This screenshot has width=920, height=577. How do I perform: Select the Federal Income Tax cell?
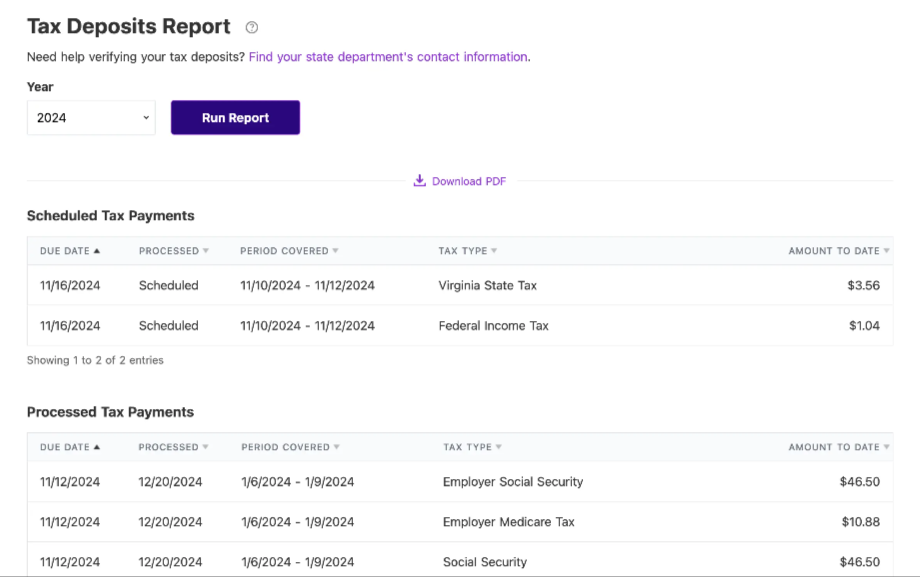(493, 326)
